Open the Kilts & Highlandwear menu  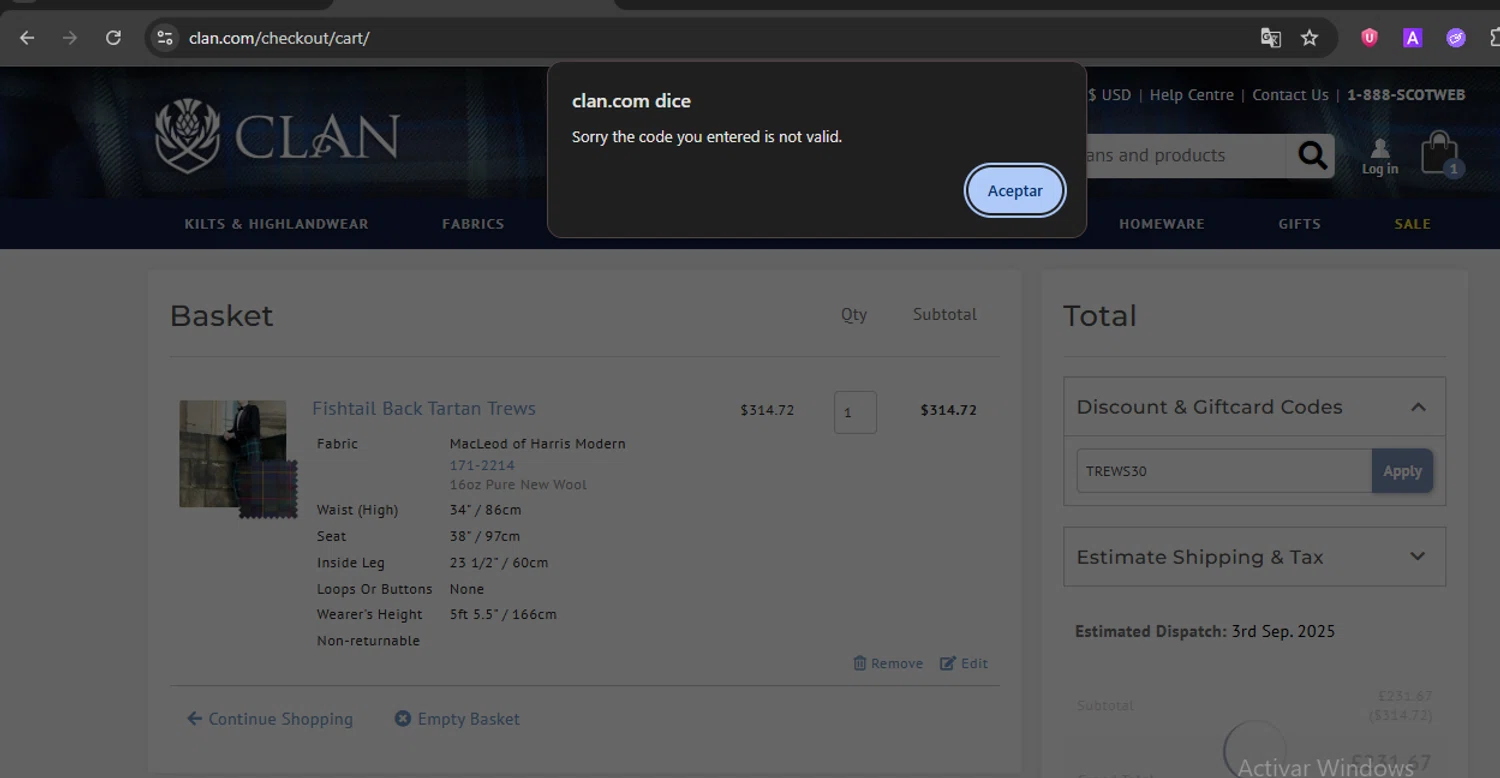click(x=276, y=224)
